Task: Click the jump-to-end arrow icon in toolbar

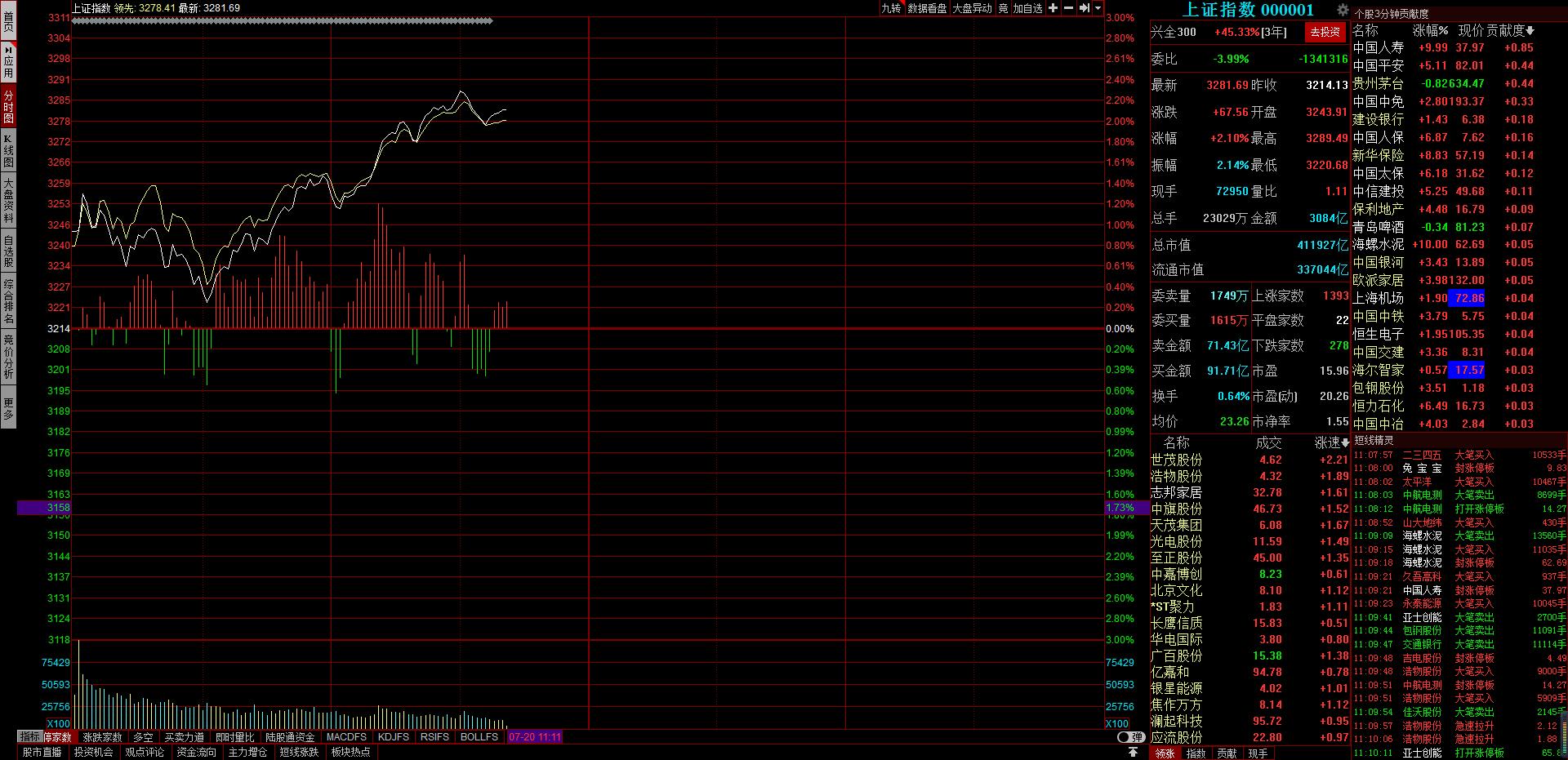Action: pos(1085,8)
